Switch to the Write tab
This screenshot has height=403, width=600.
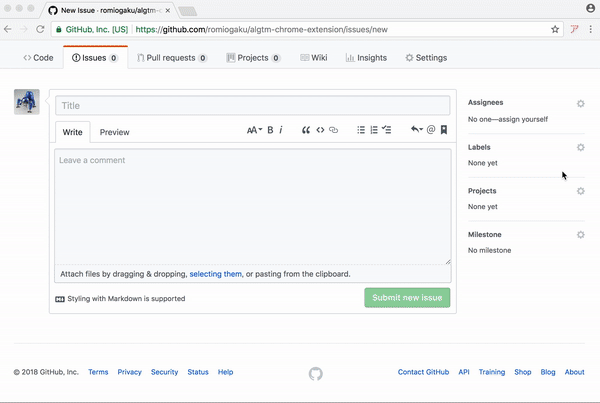(x=73, y=132)
